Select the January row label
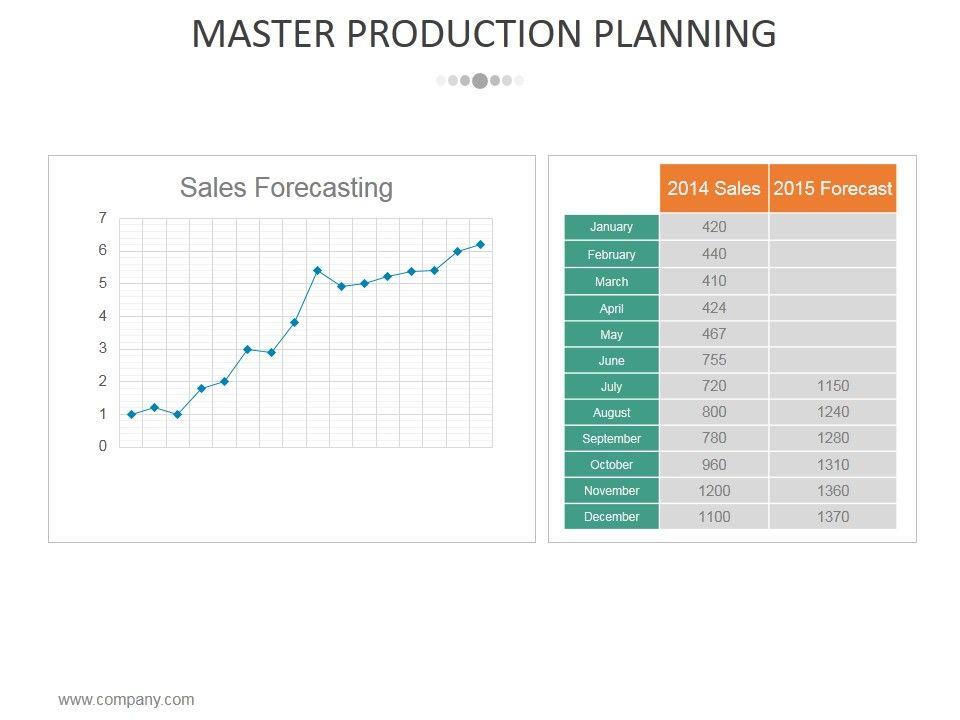Image resolution: width=960 pixels, height=720 pixels. [612, 227]
